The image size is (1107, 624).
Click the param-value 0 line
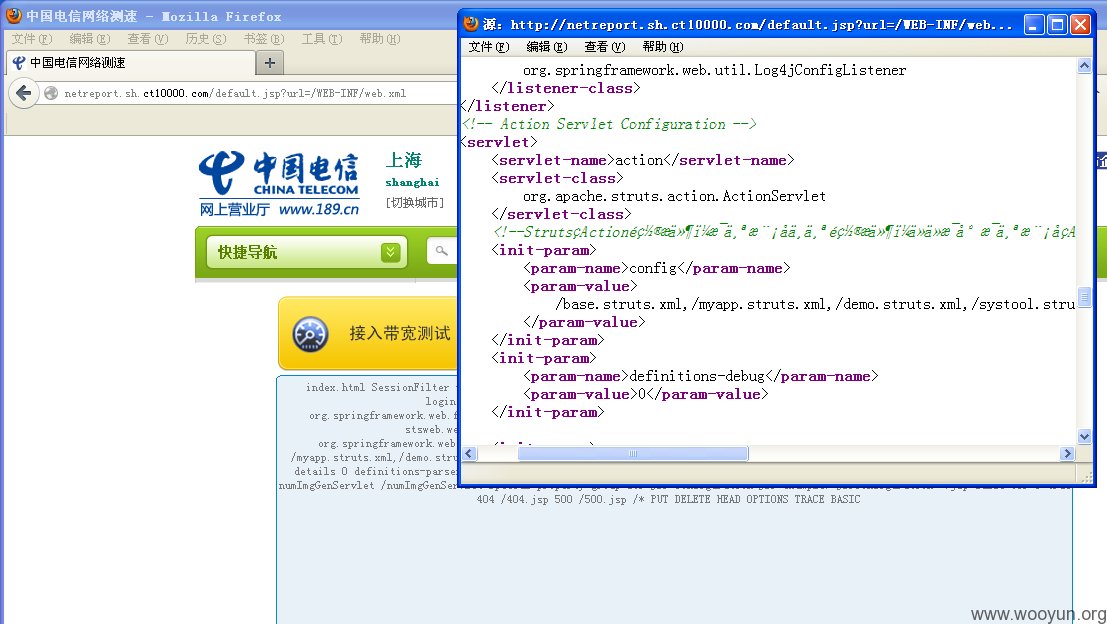click(x=645, y=395)
